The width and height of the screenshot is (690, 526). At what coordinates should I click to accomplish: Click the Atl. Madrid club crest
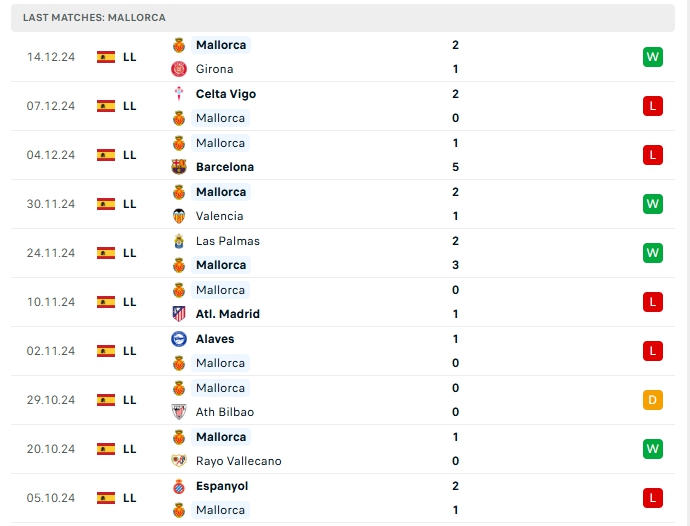[179, 314]
